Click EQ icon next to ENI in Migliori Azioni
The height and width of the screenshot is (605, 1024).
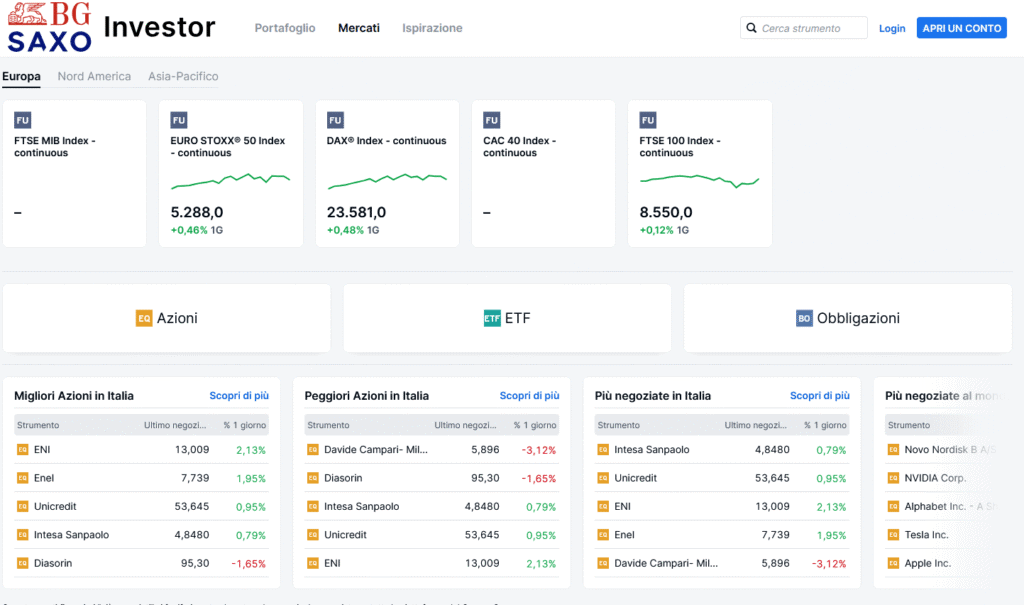[22, 450]
